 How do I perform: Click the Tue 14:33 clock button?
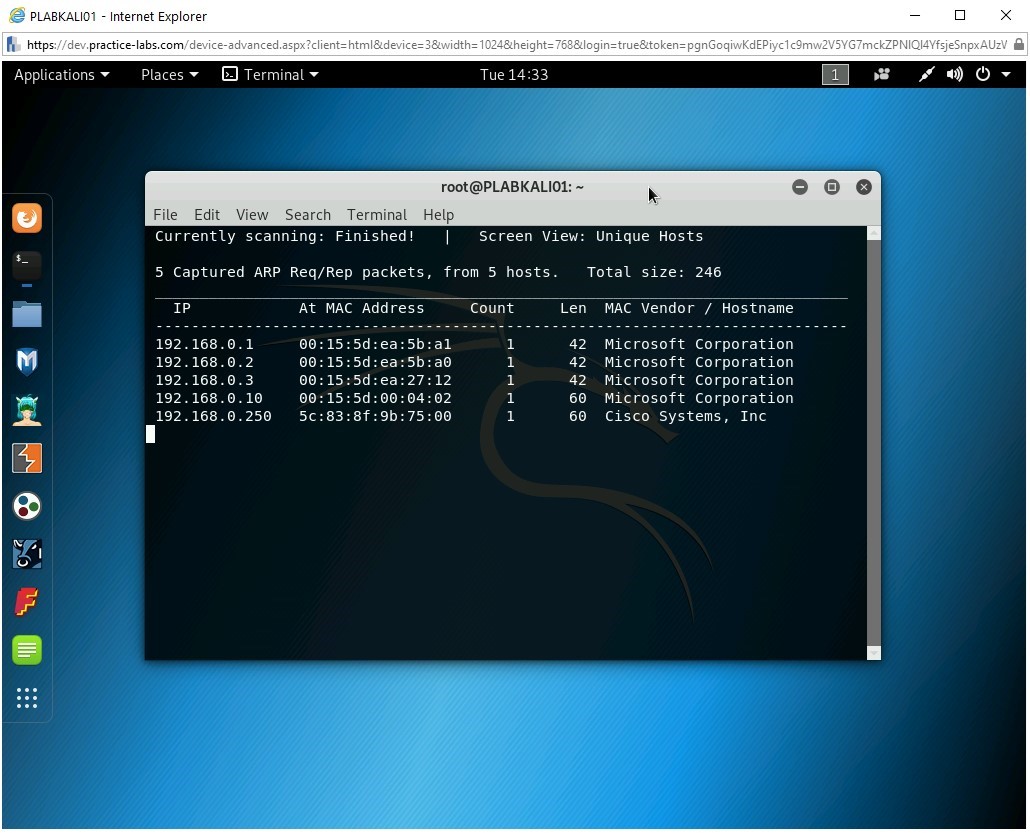(513, 75)
